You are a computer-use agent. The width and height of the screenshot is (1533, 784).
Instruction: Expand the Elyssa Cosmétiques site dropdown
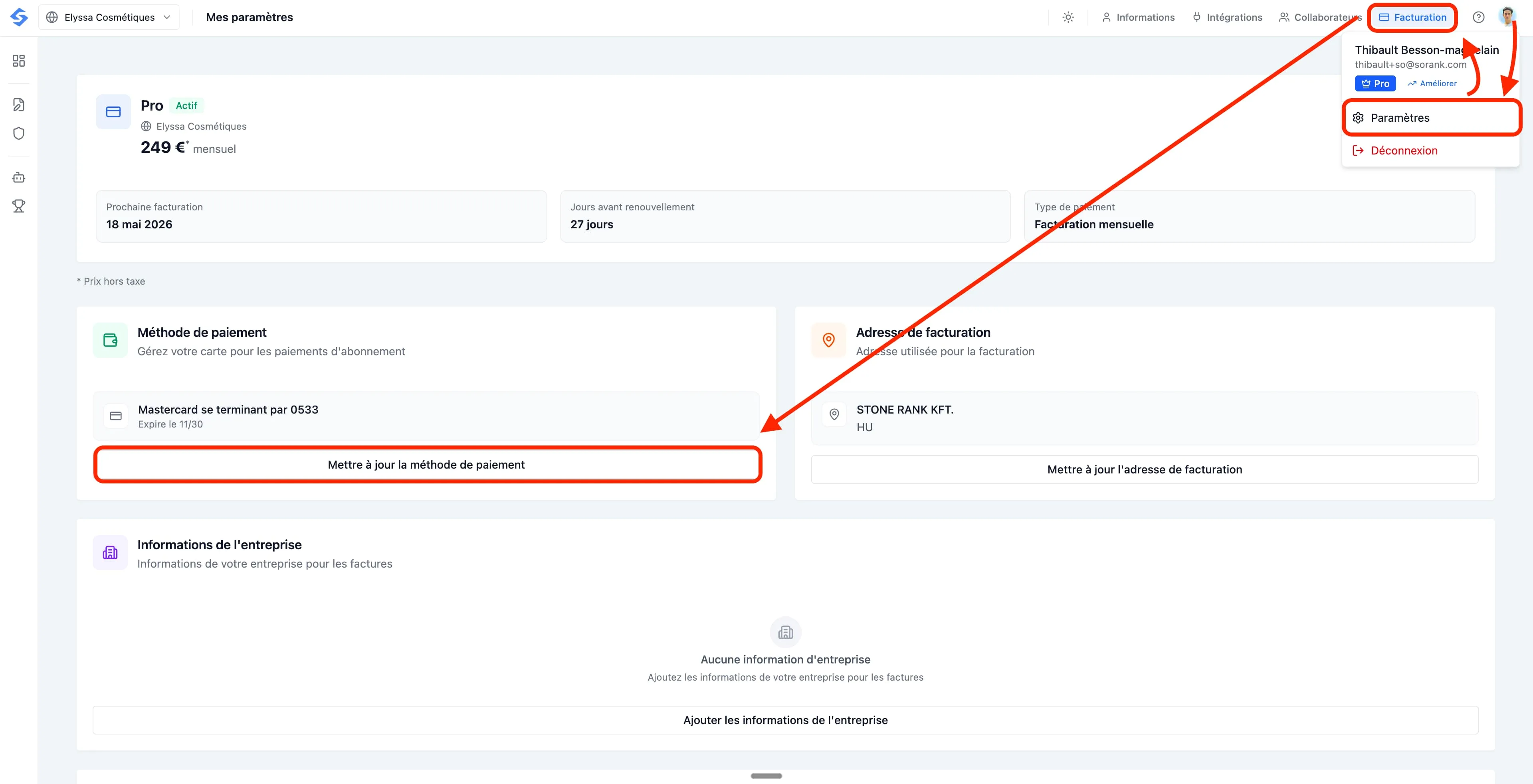[109, 17]
